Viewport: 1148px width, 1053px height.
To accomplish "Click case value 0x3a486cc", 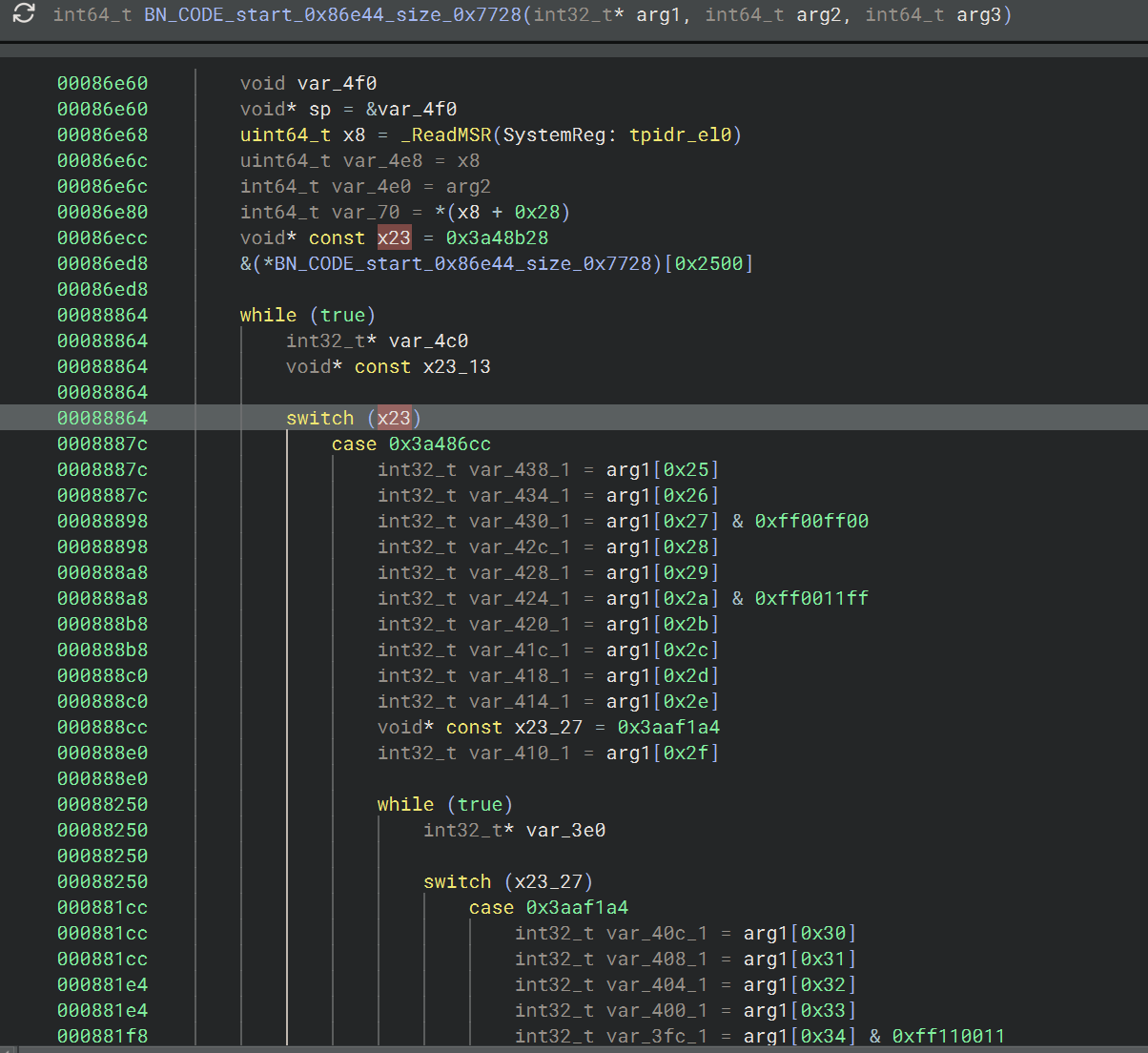I will tap(440, 444).
